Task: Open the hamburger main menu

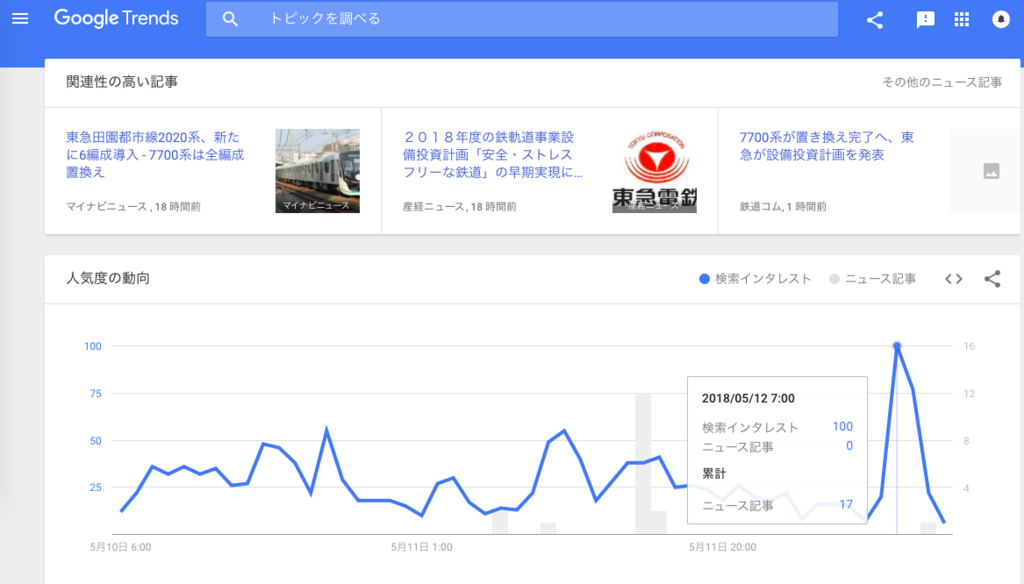Action: pos(20,19)
